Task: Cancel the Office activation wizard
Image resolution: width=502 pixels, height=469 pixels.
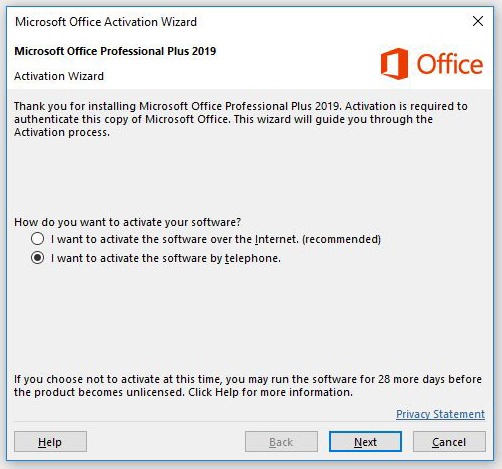Action: (449, 442)
